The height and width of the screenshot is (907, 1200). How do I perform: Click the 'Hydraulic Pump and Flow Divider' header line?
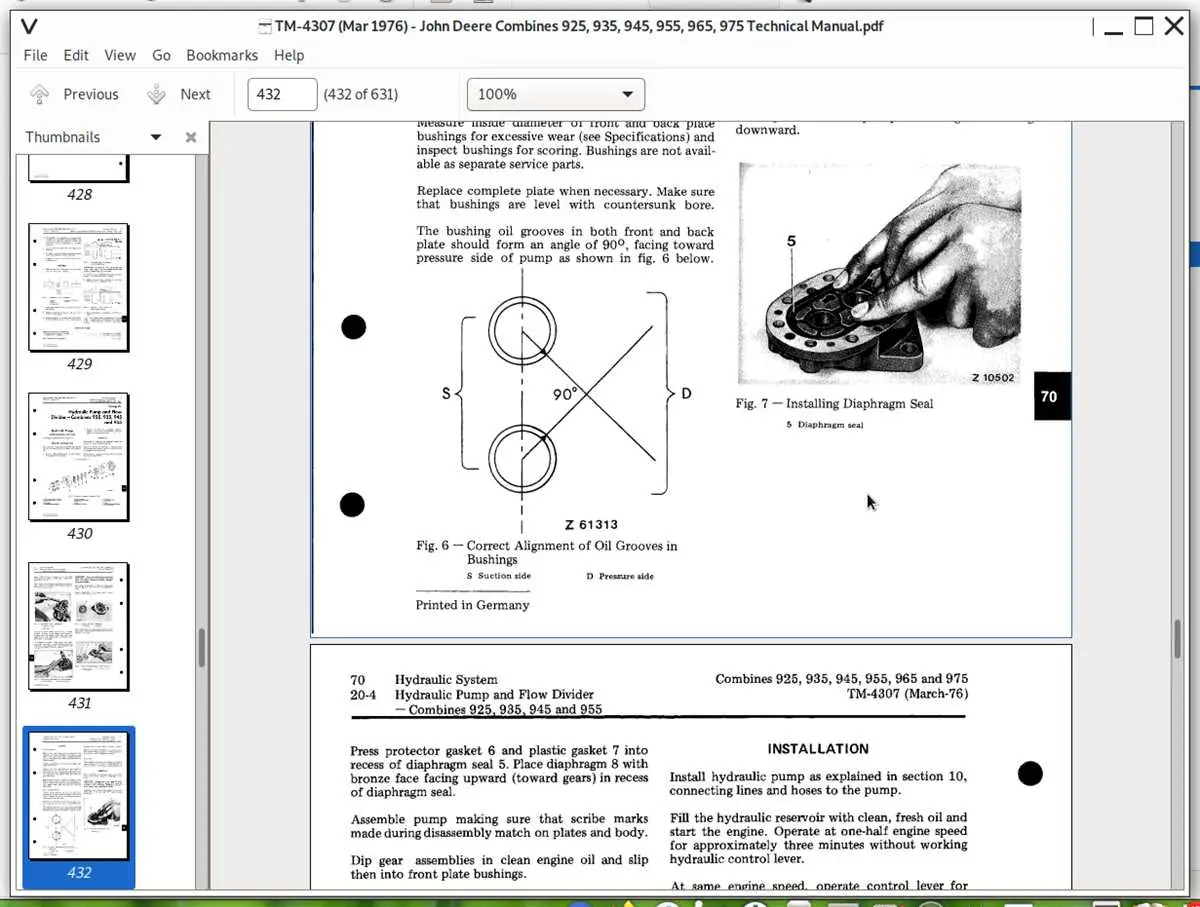pyautogui.click(x=494, y=694)
